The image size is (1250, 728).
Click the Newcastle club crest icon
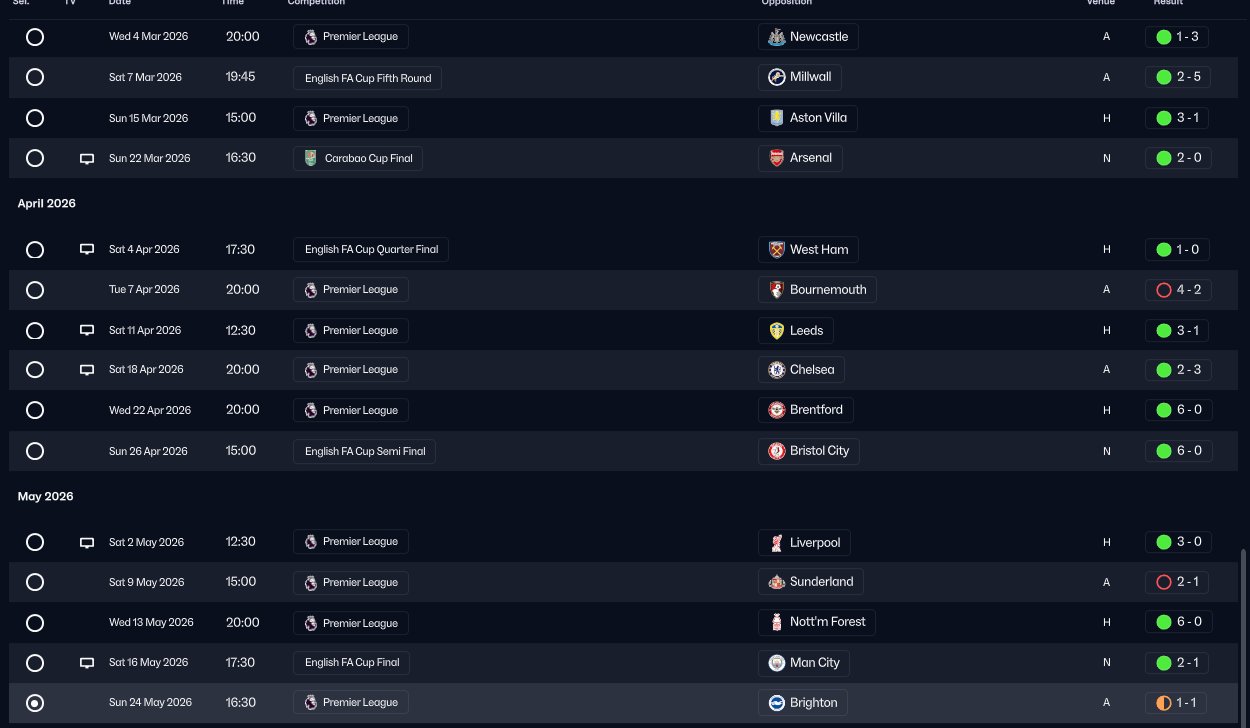pyautogui.click(x=775, y=37)
